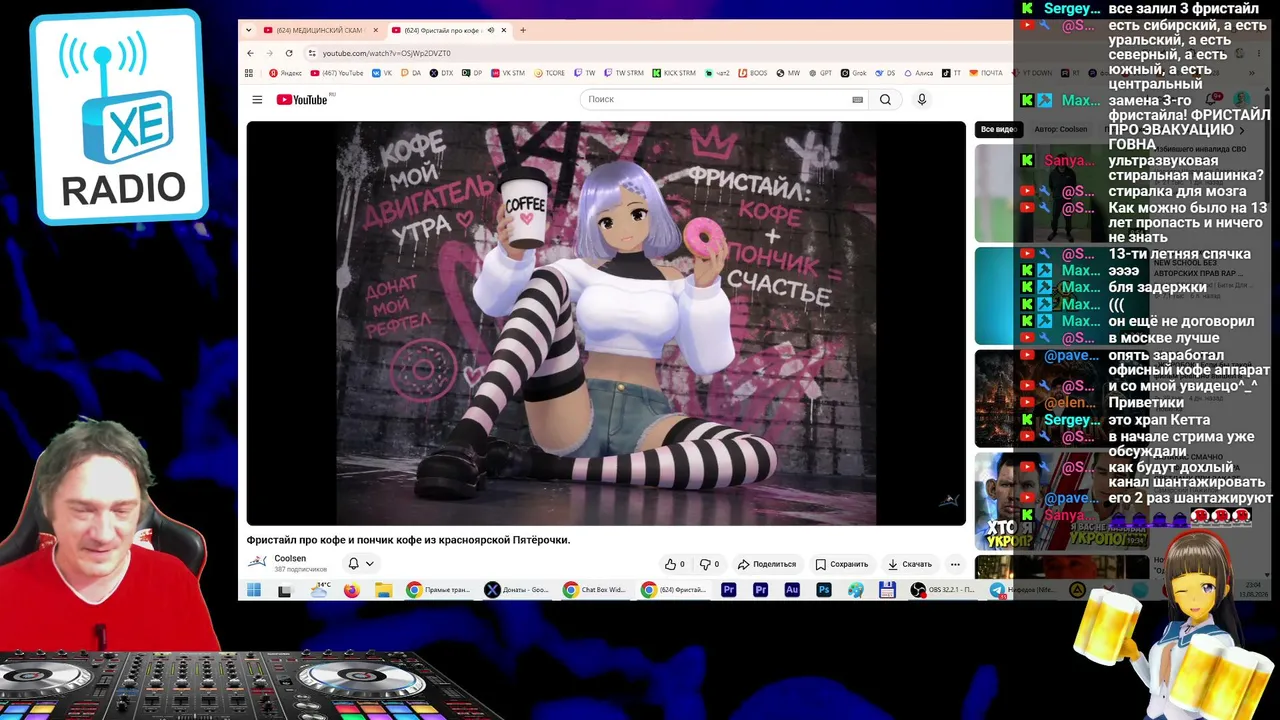This screenshot has height=720, width=1280.
Task: Open the weather widget on taskbar
Action: [320, 590]
